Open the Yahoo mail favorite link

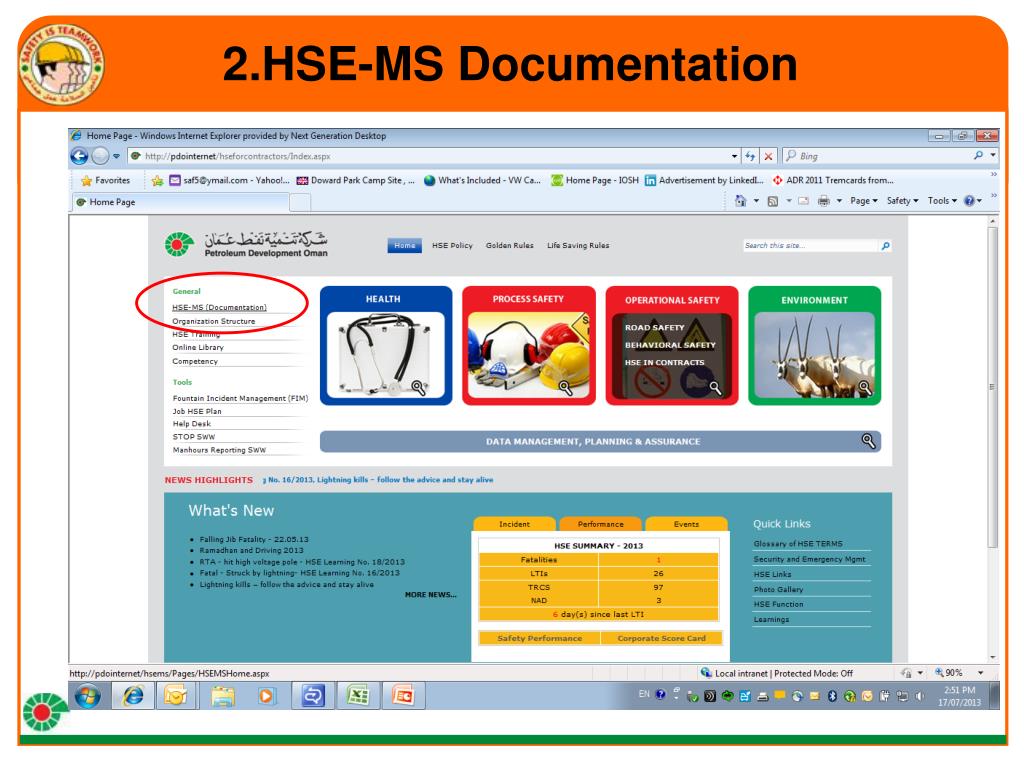[x=229, y=180]
